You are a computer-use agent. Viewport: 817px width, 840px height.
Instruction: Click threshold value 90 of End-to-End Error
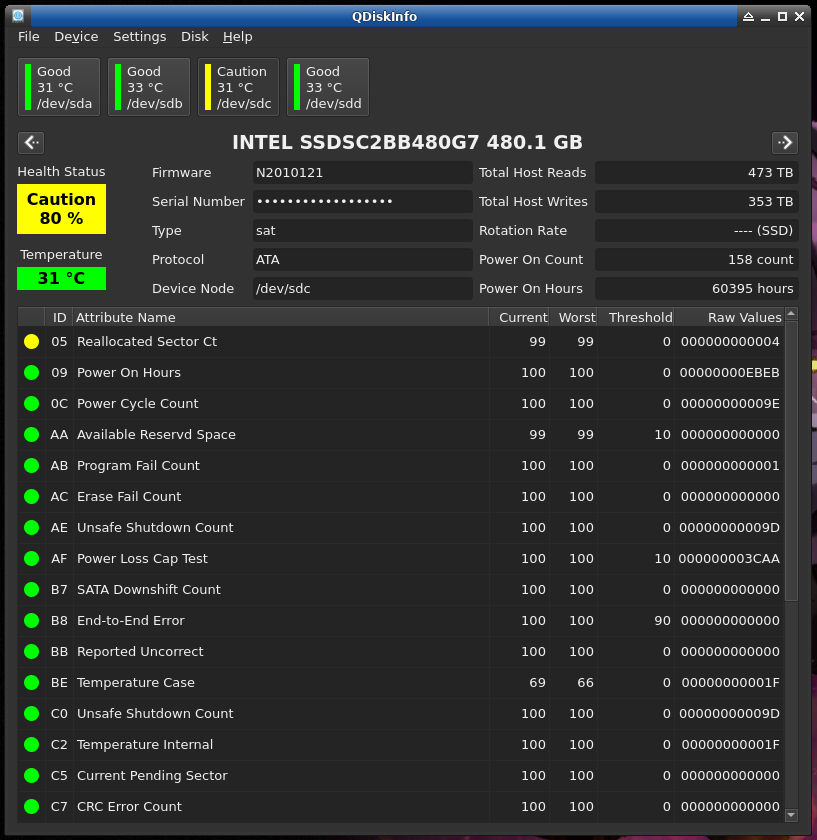point(662,621)
